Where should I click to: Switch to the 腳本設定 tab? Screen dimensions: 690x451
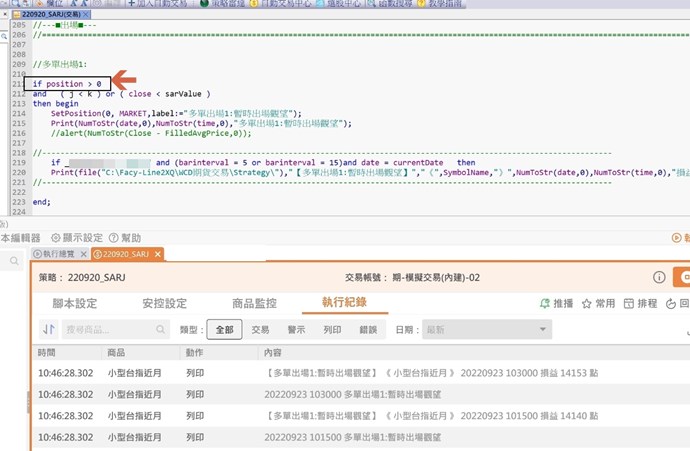(x=74, y=303)
